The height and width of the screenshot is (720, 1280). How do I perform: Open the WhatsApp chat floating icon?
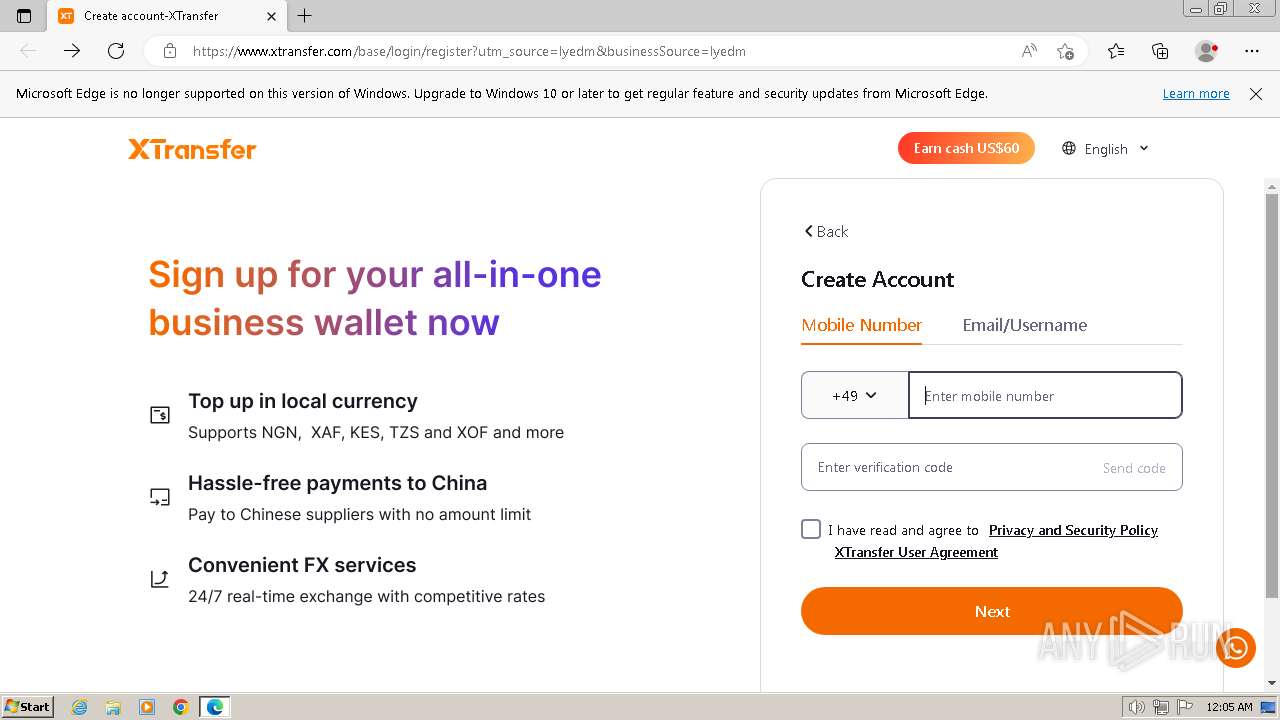[1236, 648]
